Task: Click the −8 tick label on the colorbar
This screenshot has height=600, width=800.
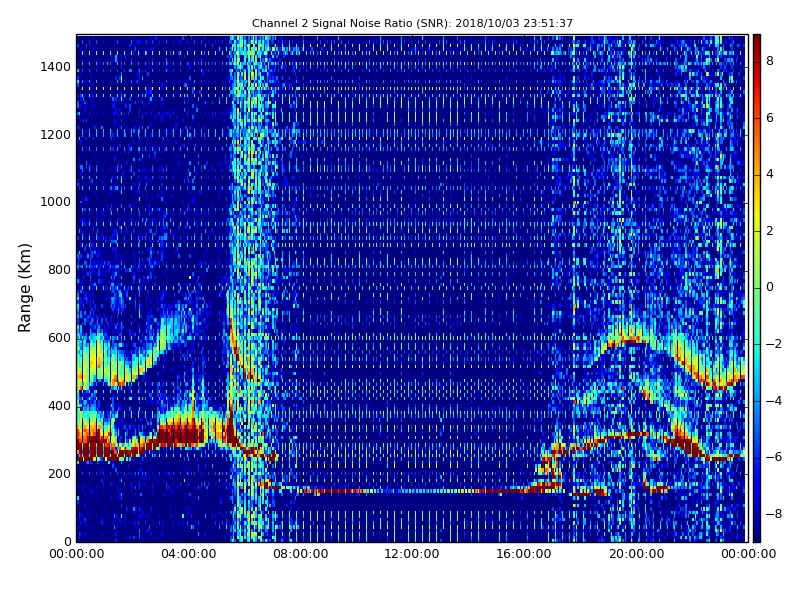Action: (774, 514)
